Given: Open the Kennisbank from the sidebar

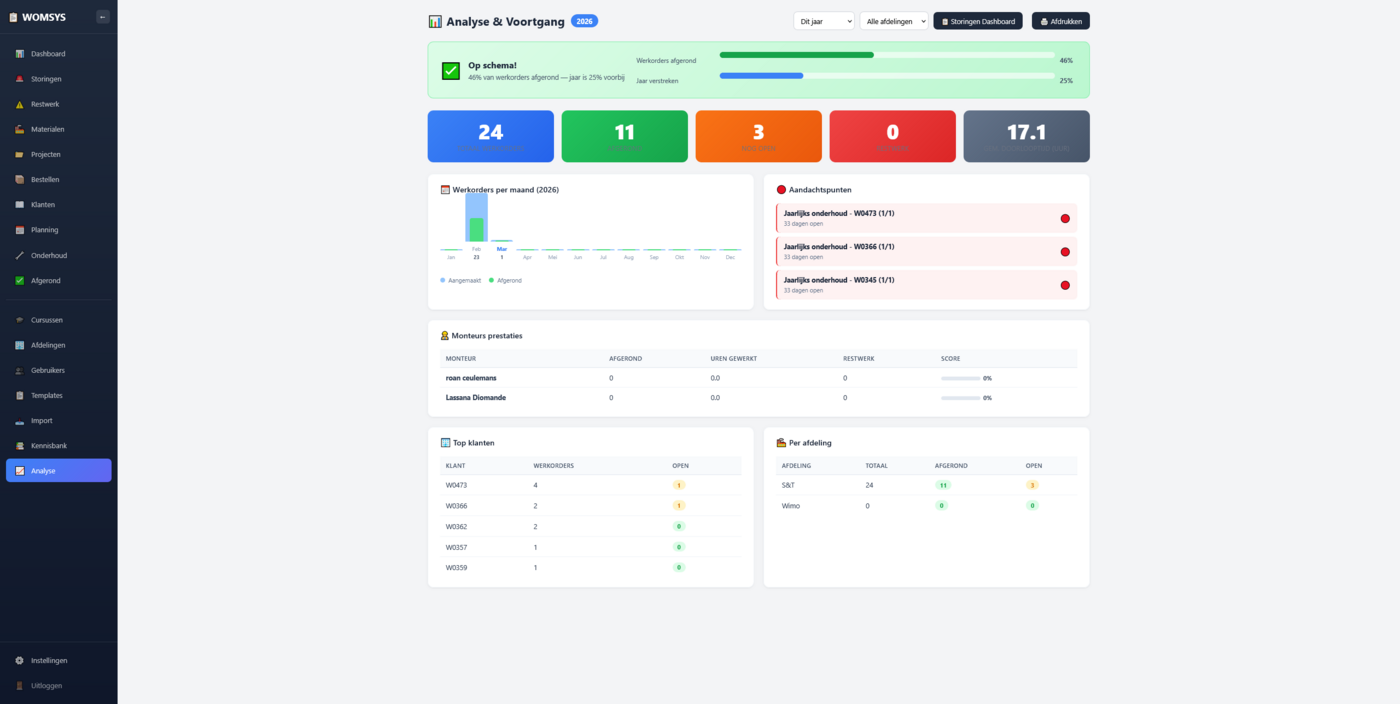Looking at the screenshot, I should pos(50,445).
